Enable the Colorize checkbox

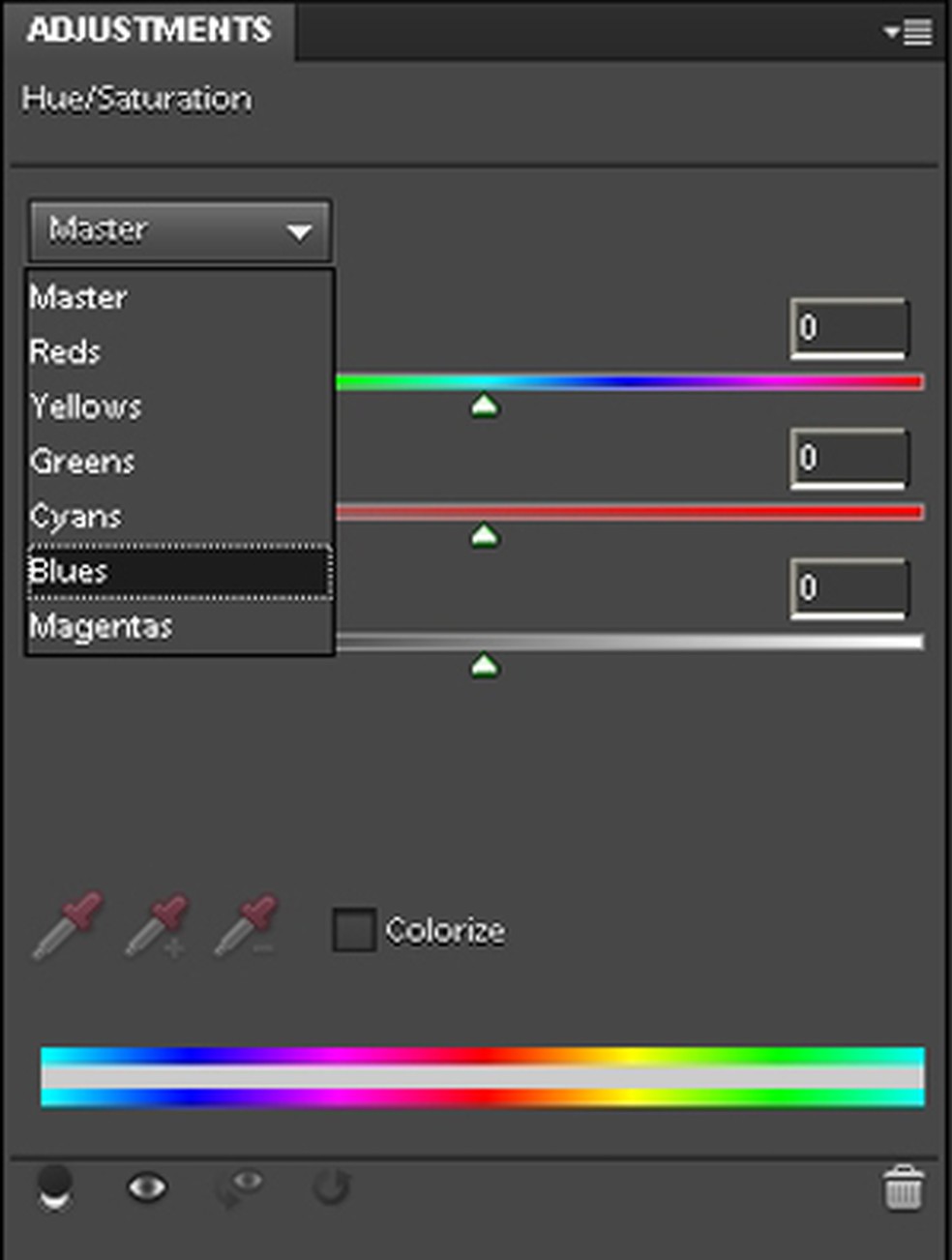point(354,930)
